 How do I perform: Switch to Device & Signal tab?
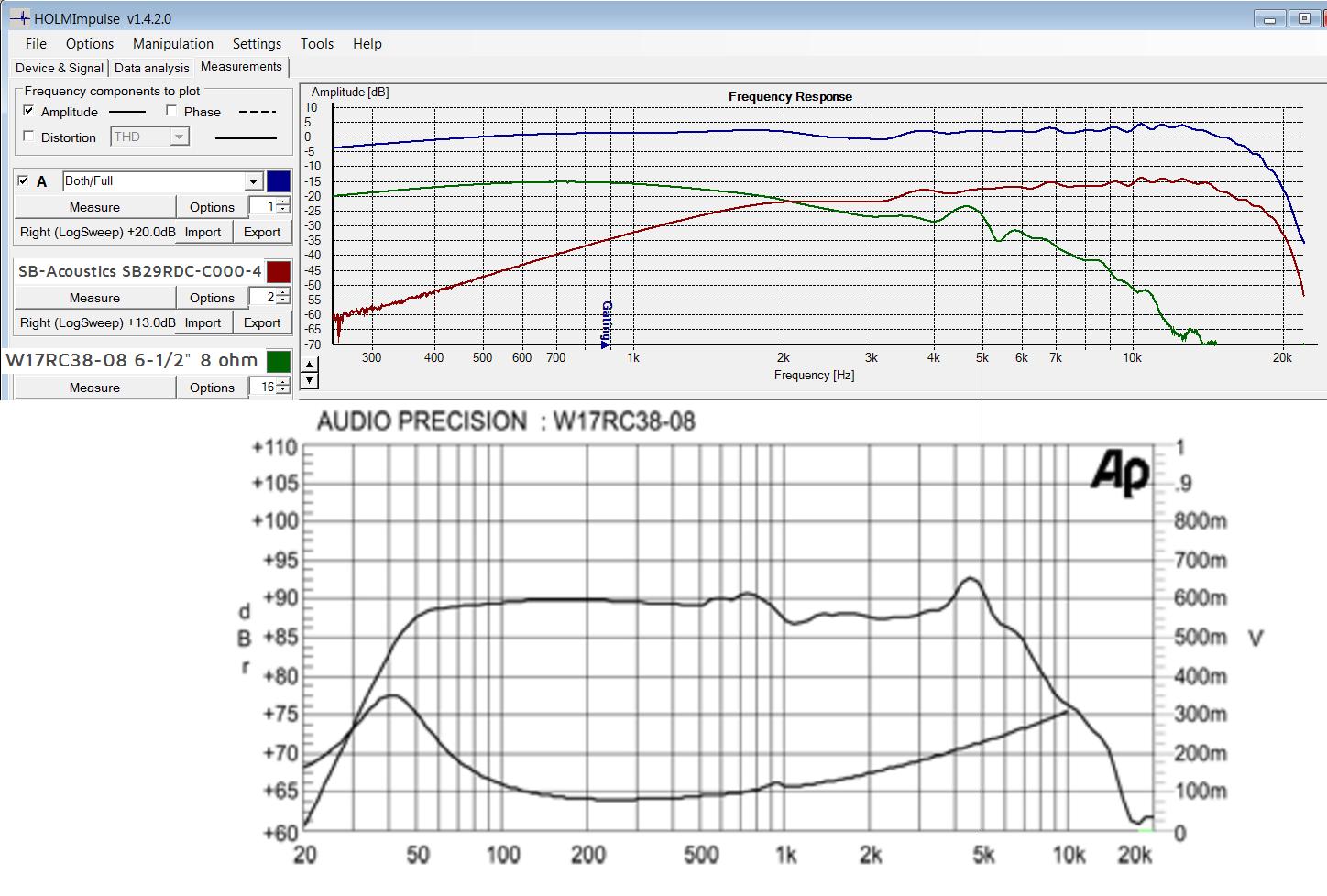point(60,68)
